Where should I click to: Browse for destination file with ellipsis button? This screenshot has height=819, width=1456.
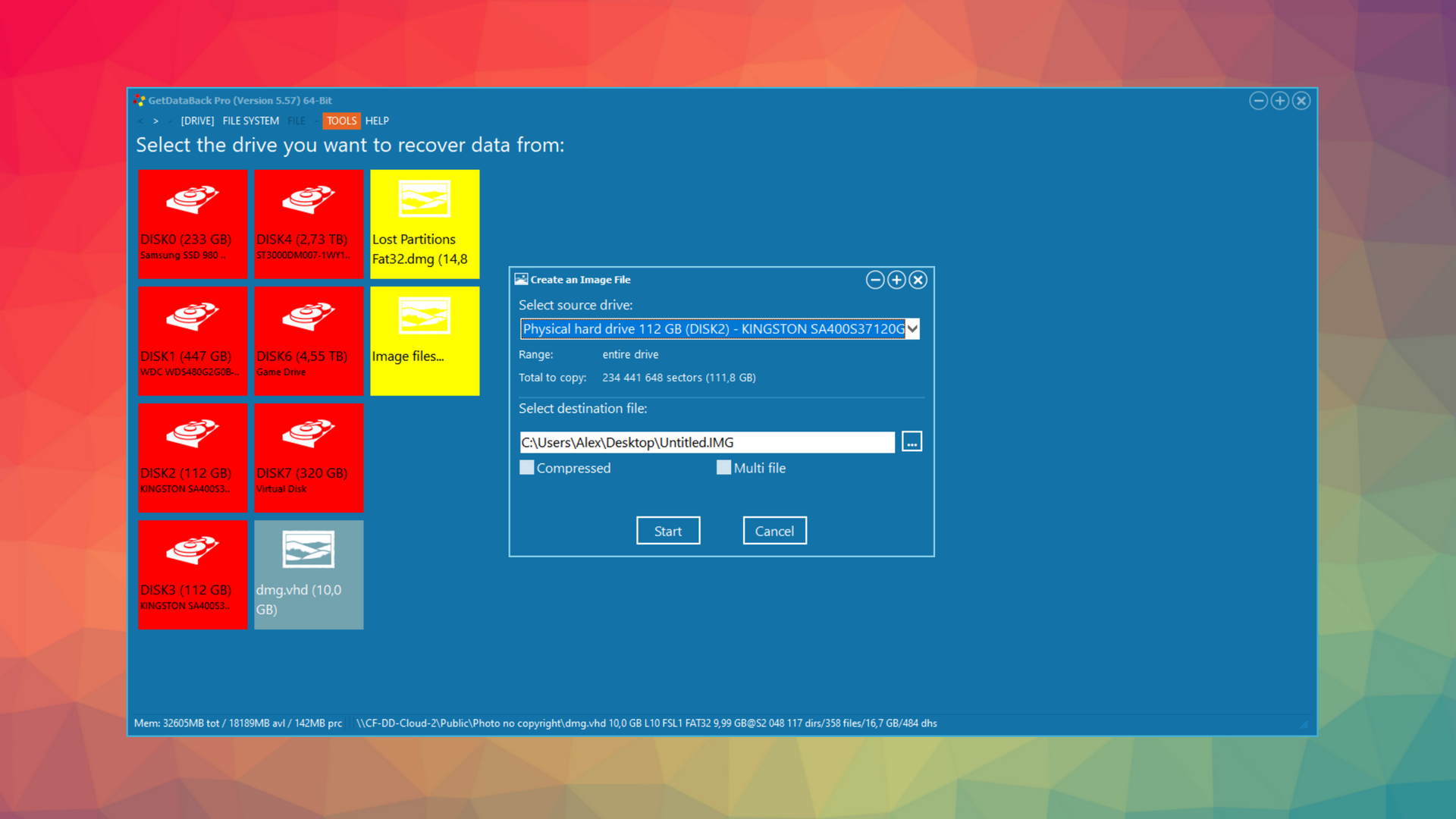click(912, 442)
